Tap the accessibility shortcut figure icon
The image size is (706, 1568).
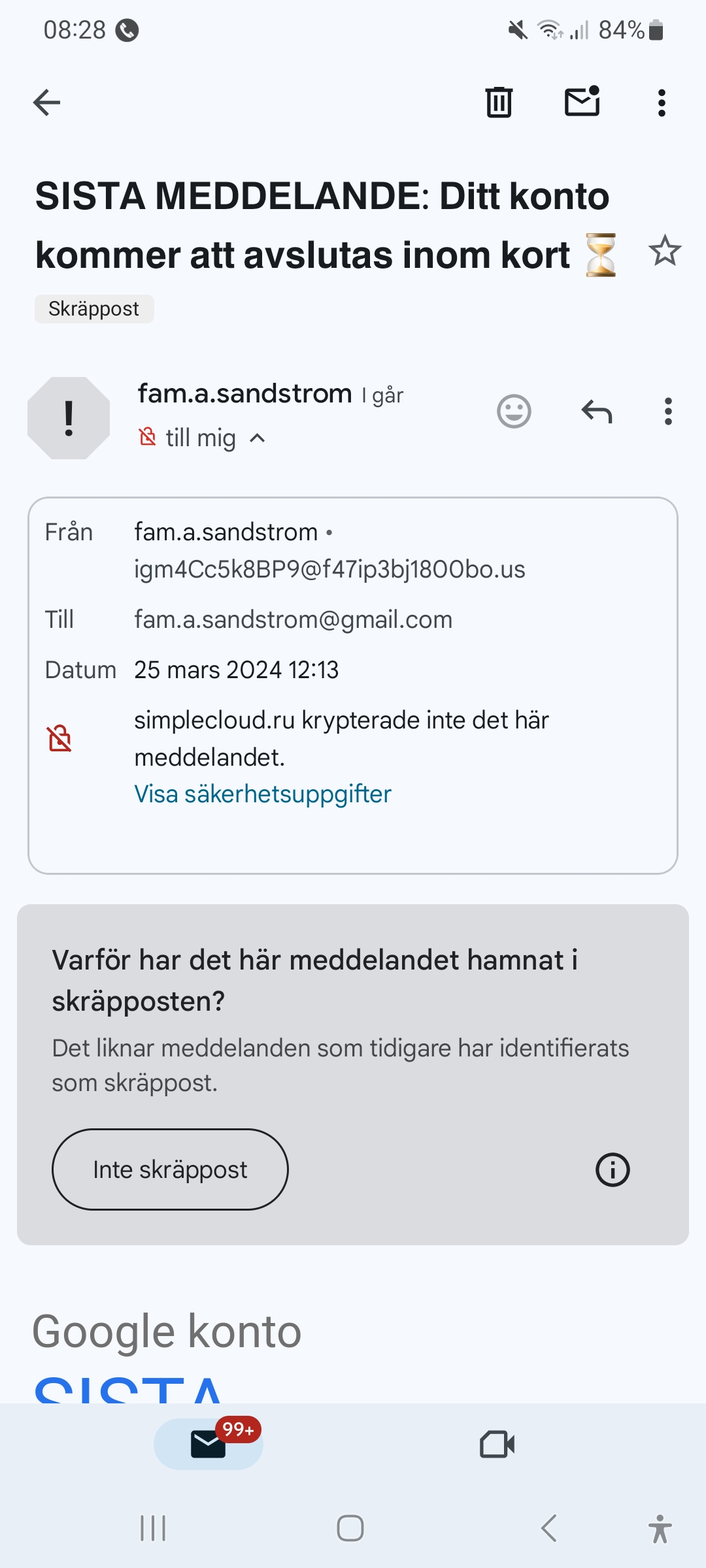tap(660, 1528)
